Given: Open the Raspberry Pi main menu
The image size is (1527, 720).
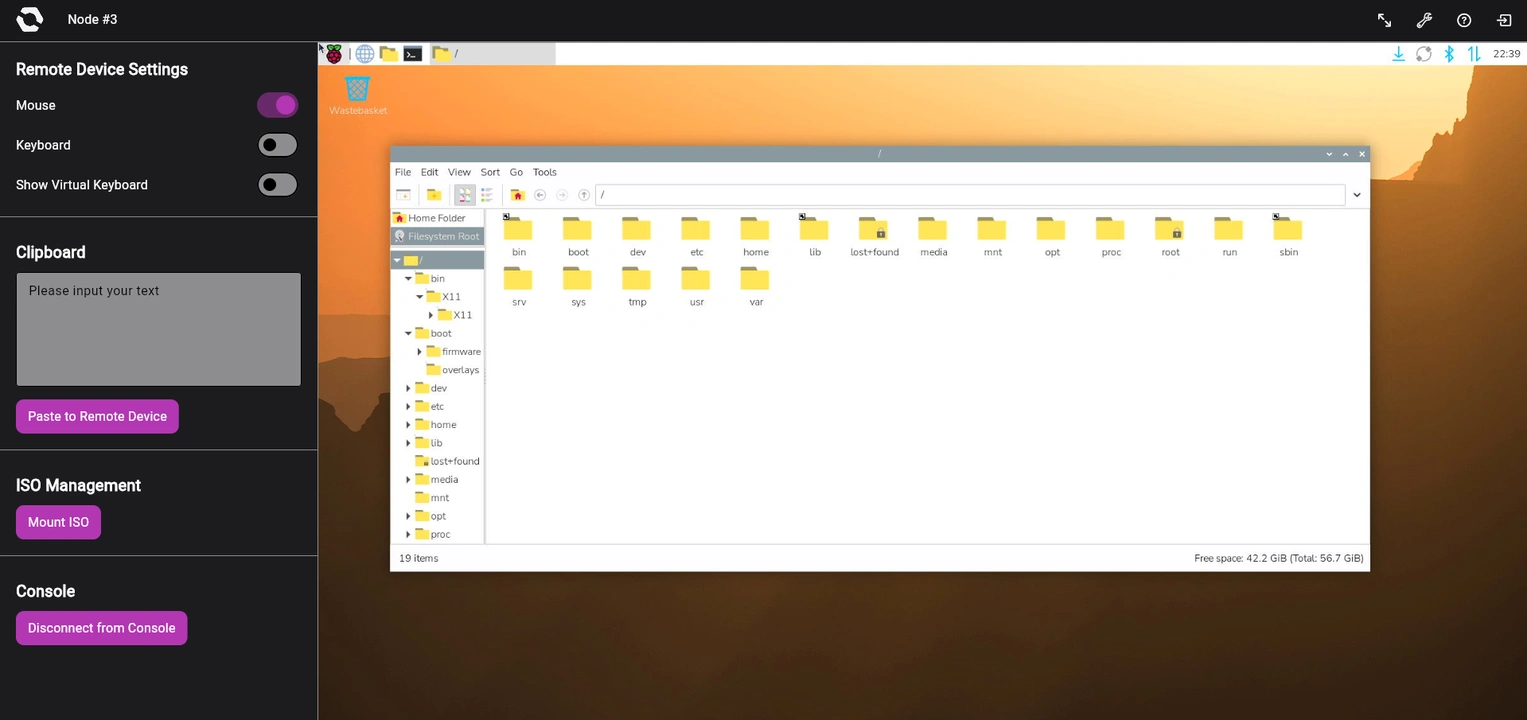Looking at the screenshot, I should (x=334, y=54).
